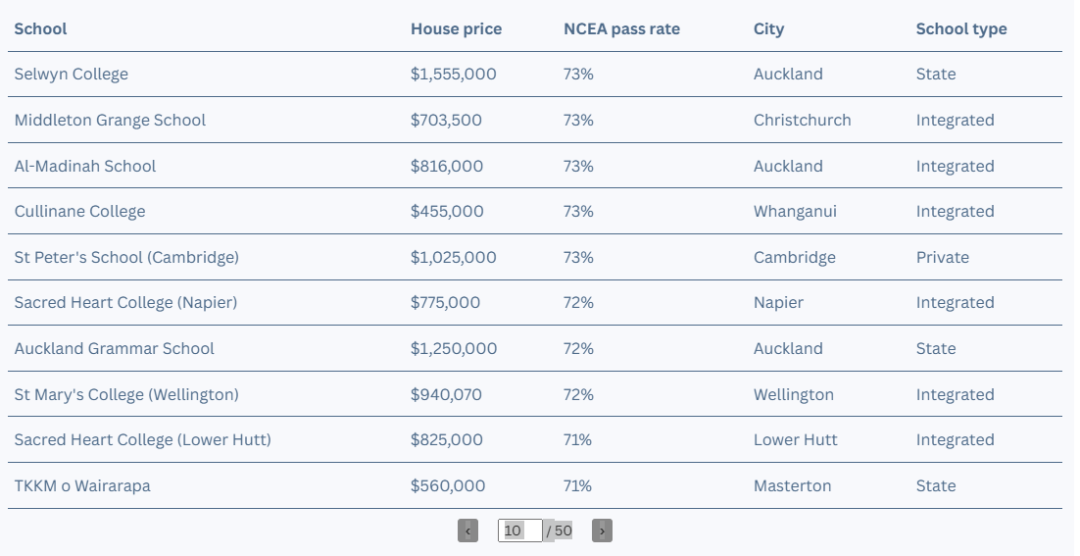1080x556 pixels.
Task: Click the Cullinane College entry
Action: click(x=80, y=212)
